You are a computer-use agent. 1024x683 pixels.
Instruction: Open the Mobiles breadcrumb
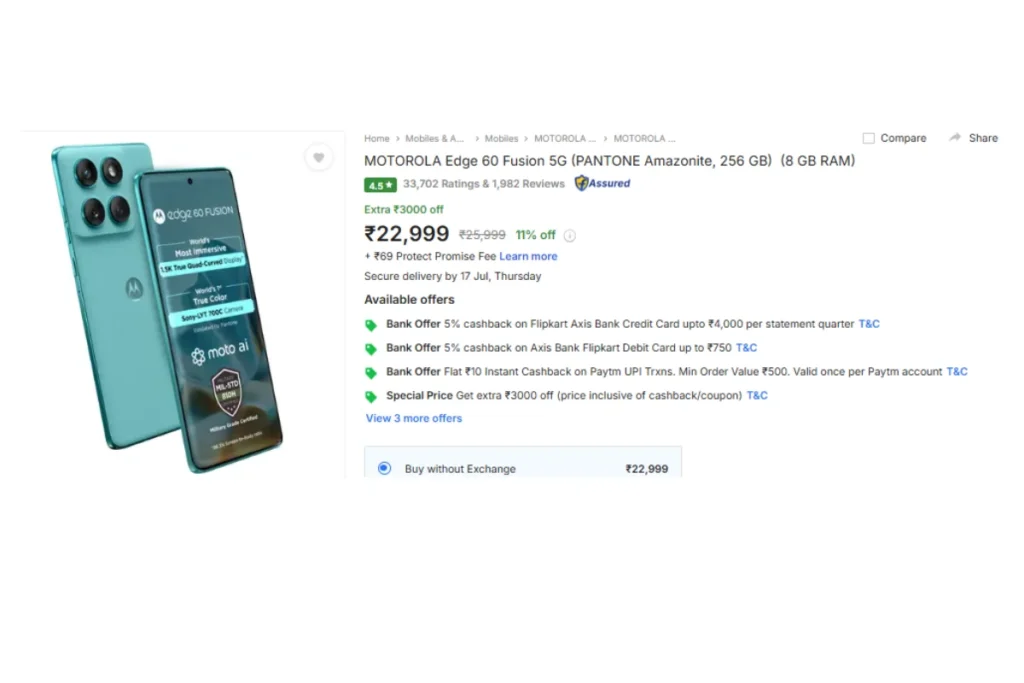click(x=501, y=138)
